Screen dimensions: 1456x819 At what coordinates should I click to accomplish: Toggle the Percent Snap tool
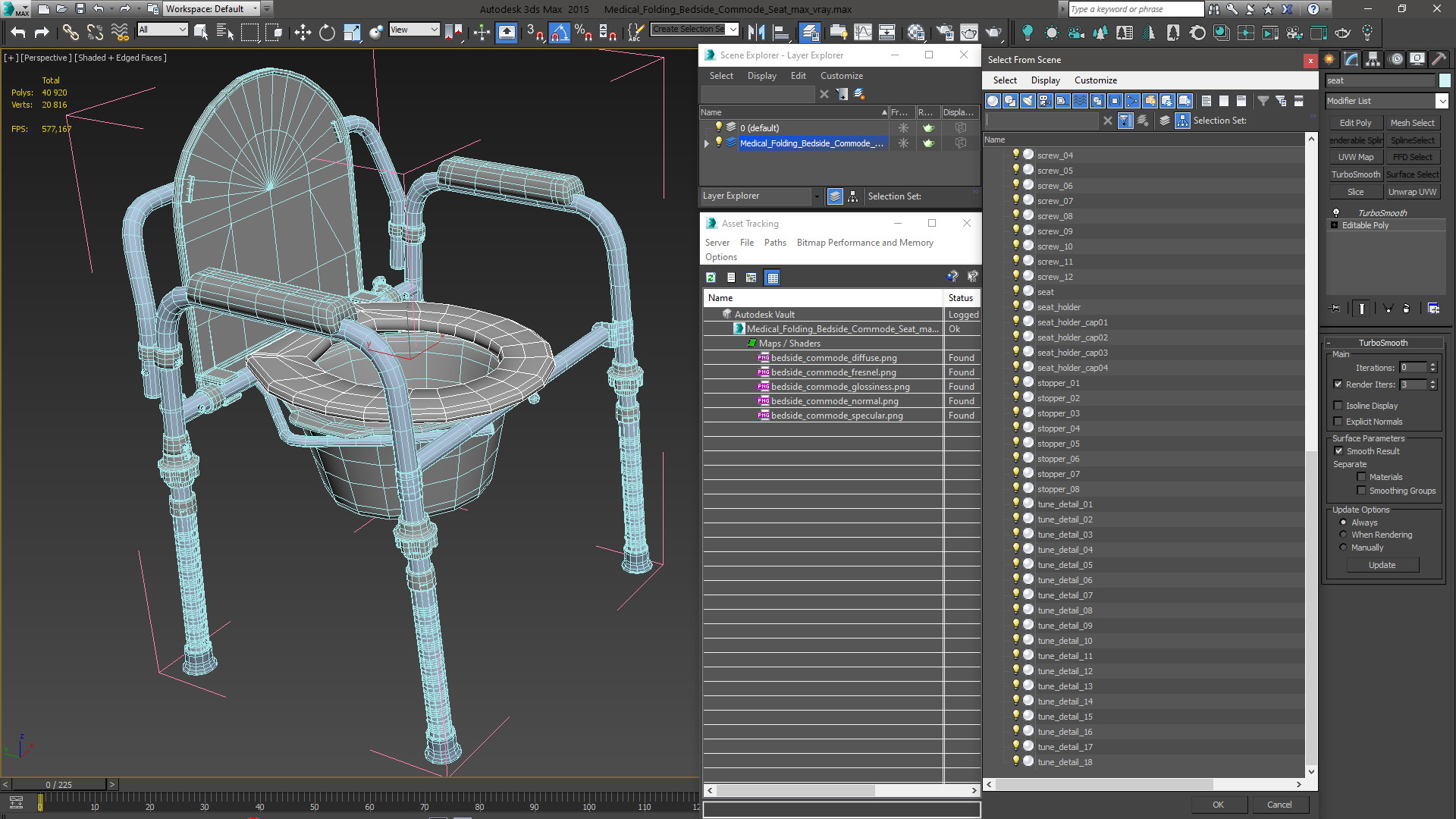583,32
